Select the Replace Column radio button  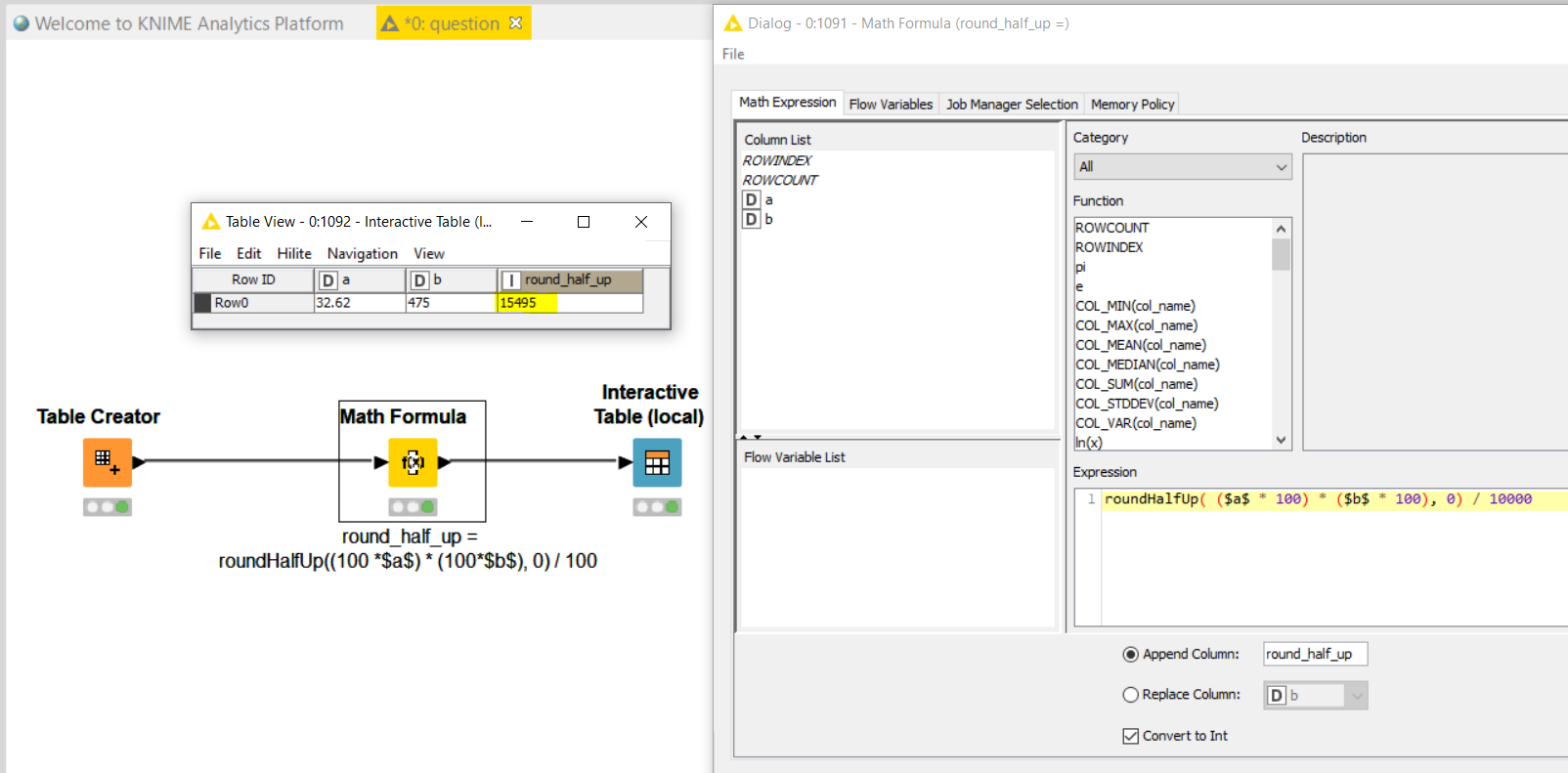[1130, 695]
